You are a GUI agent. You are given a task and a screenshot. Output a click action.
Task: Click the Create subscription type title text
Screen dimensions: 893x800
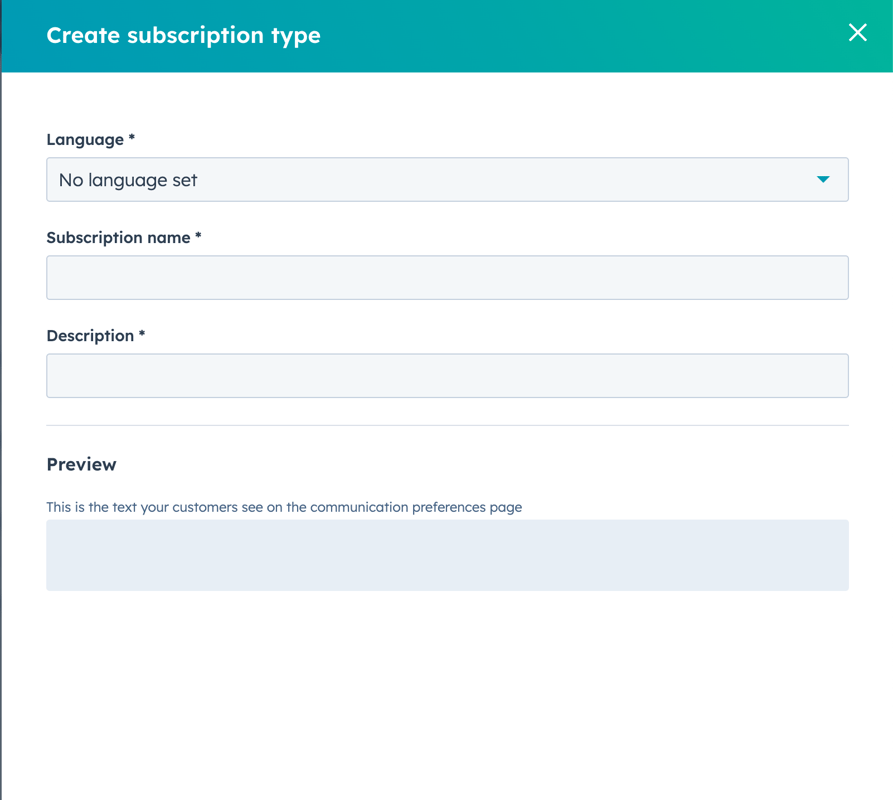tap(183, 34)
